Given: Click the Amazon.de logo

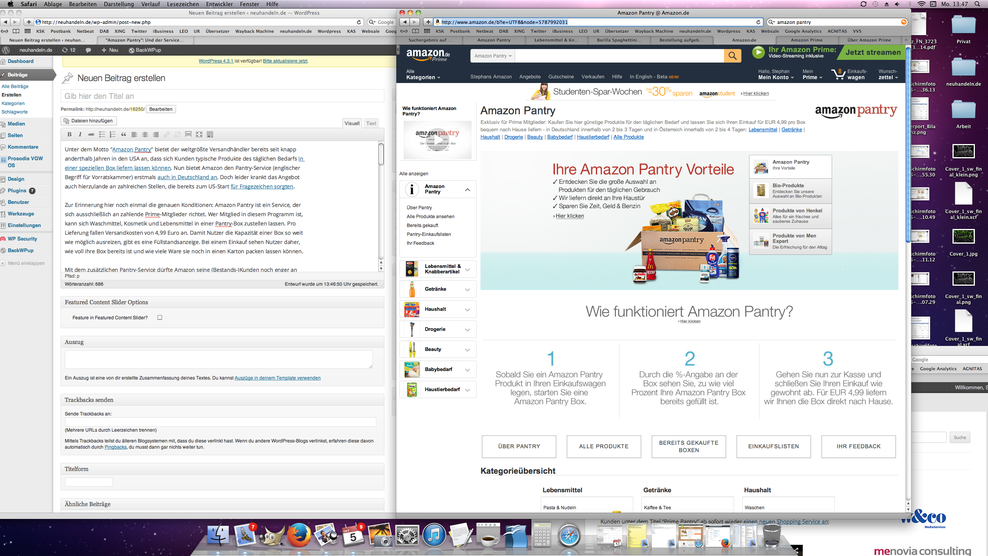Looking at the screenshot, I should (428, 55).
